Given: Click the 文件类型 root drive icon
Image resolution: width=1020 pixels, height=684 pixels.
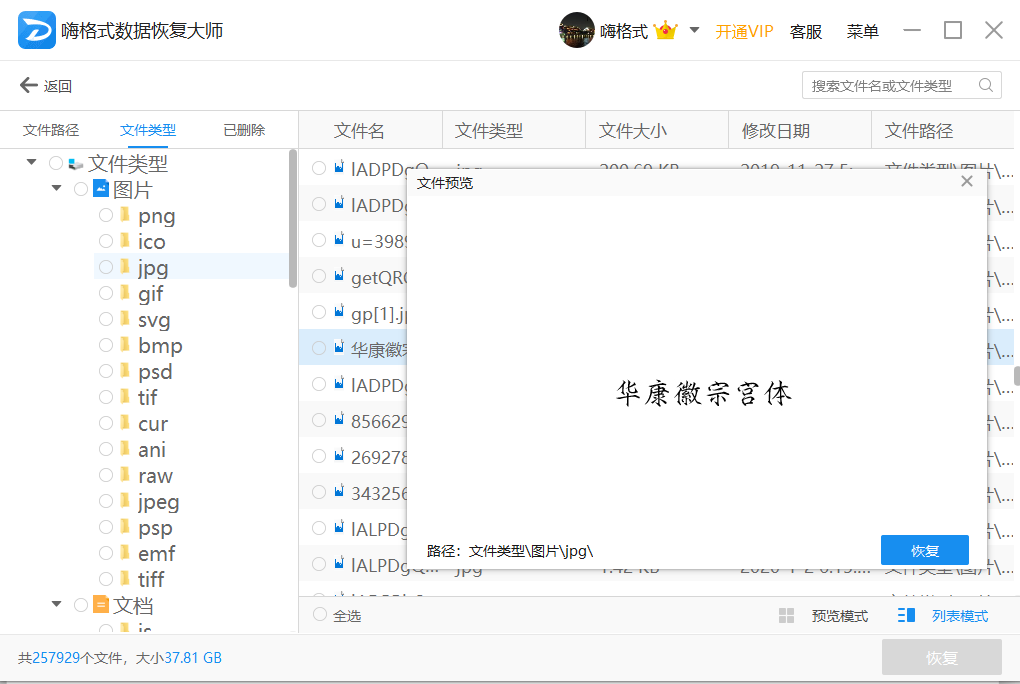Looking at the screenshot, I should point(75,163).
